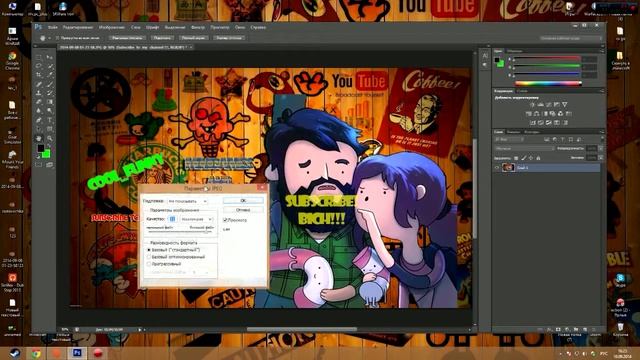Add Photo Filter adjustment icon
The height and width of the screenshot is (360, 640).
coord(552,113)
